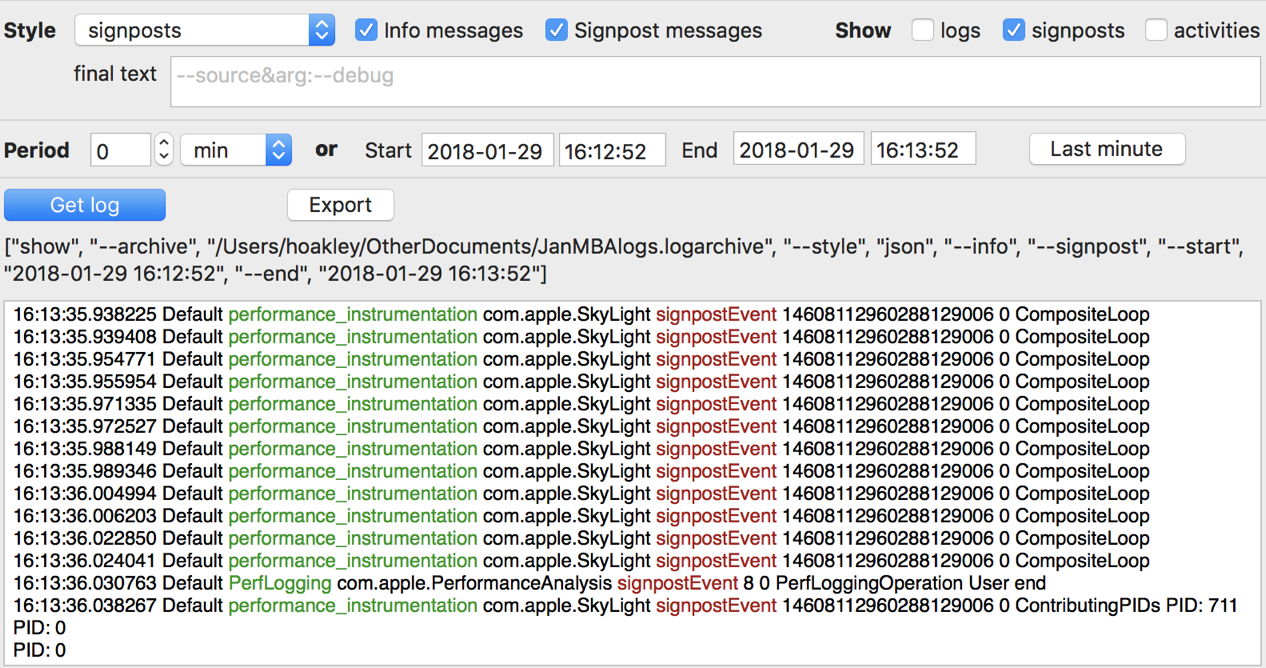Image resolution: width=1266 pixels, height=668 pixels.
Task: Open the Style signposts dropdown
Action: [205, 30]
